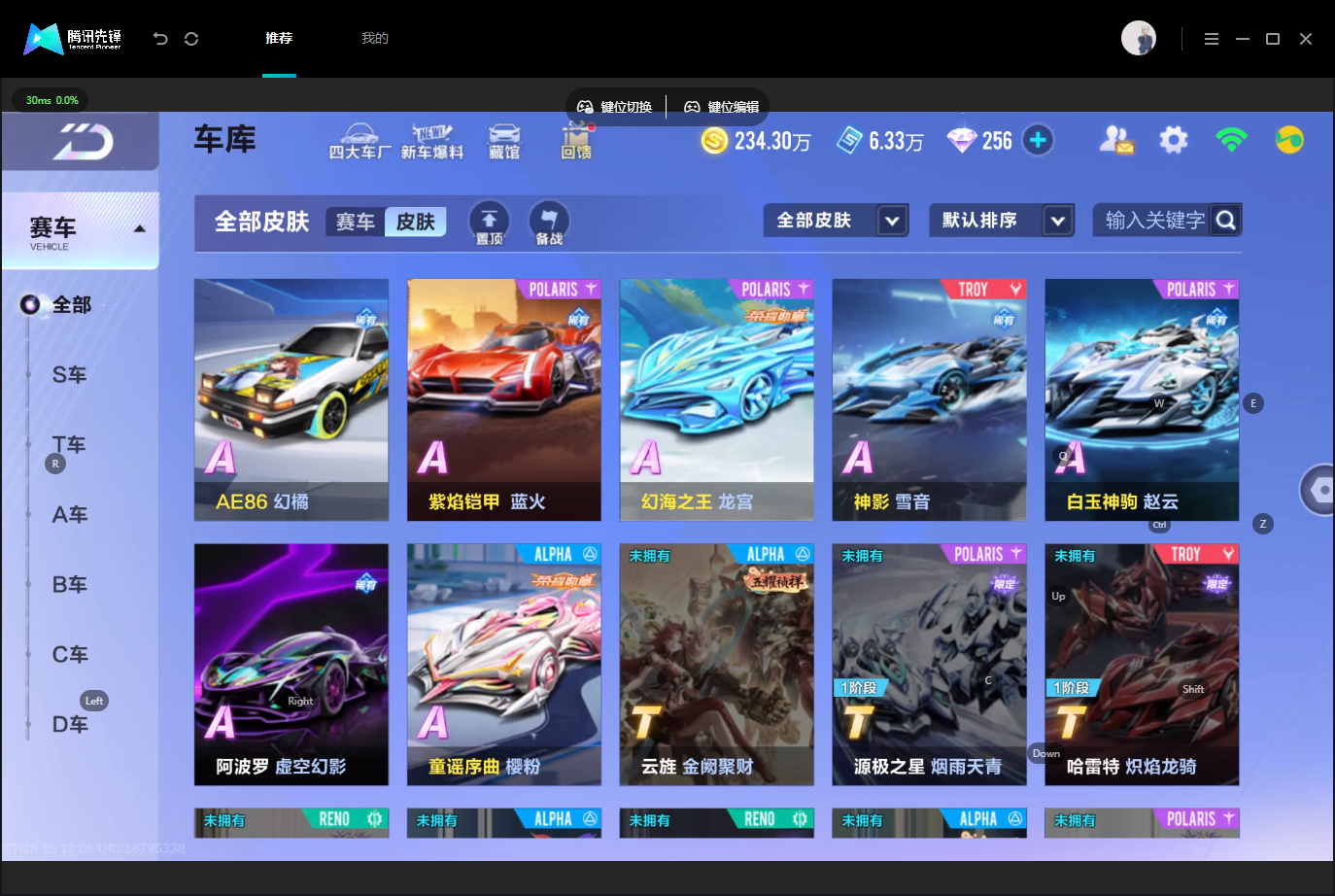Screen dimensions: 1335x896
Task: Select T车 category
Action: pos(69,445)
